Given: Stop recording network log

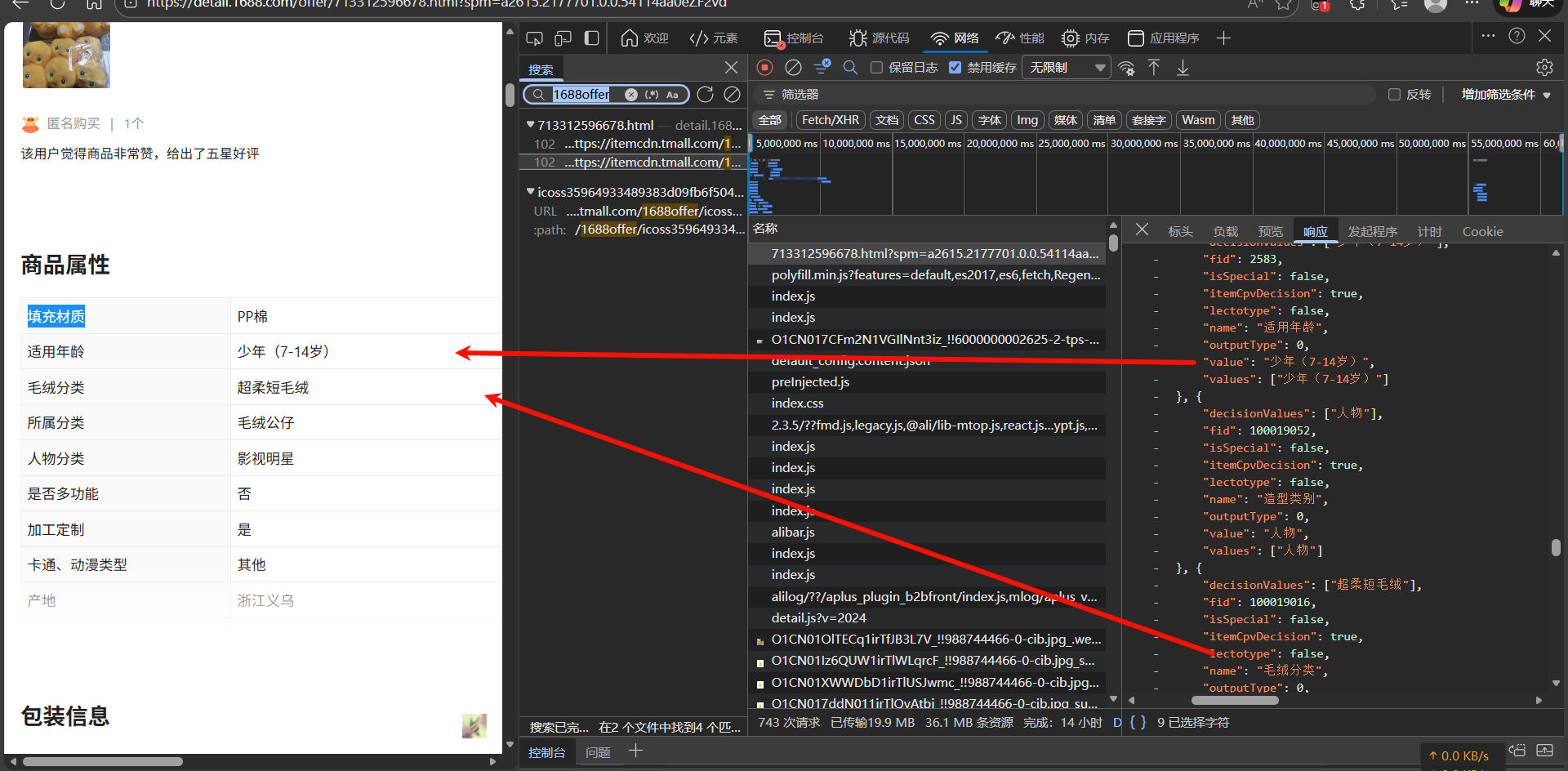Looking at the screenshot, I should pos(764,68).
